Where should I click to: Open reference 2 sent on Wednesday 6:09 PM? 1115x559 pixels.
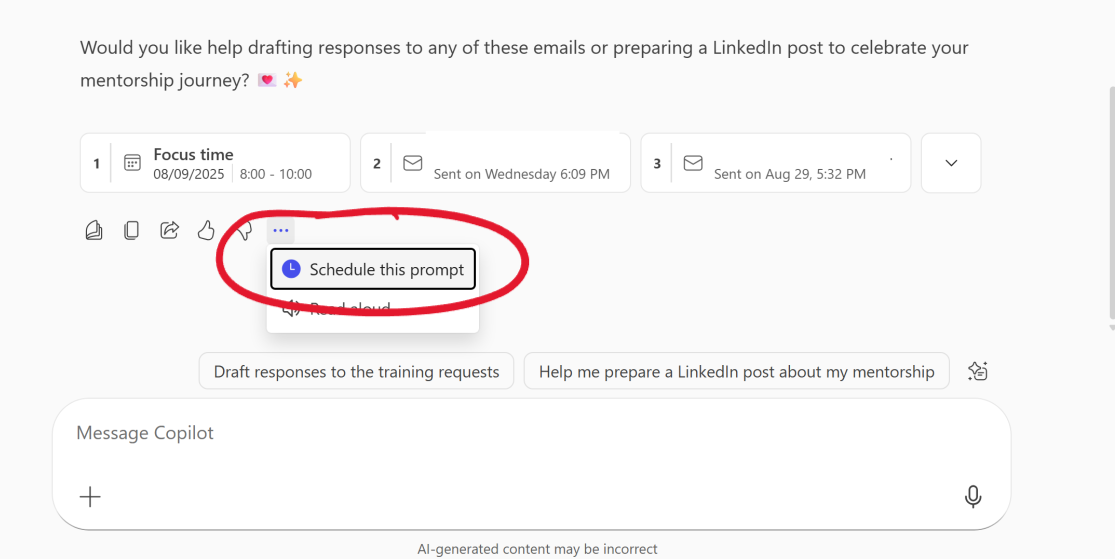pos(495,163)
